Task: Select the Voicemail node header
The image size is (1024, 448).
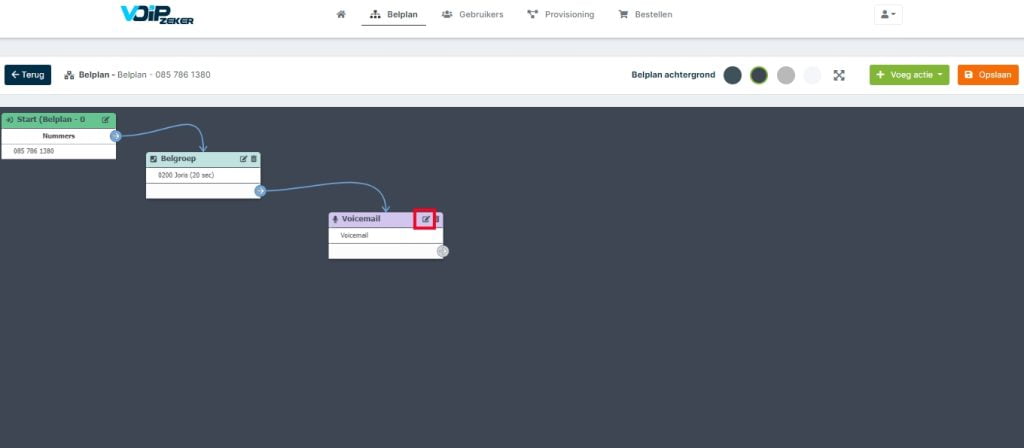Action: click(386, 219)
